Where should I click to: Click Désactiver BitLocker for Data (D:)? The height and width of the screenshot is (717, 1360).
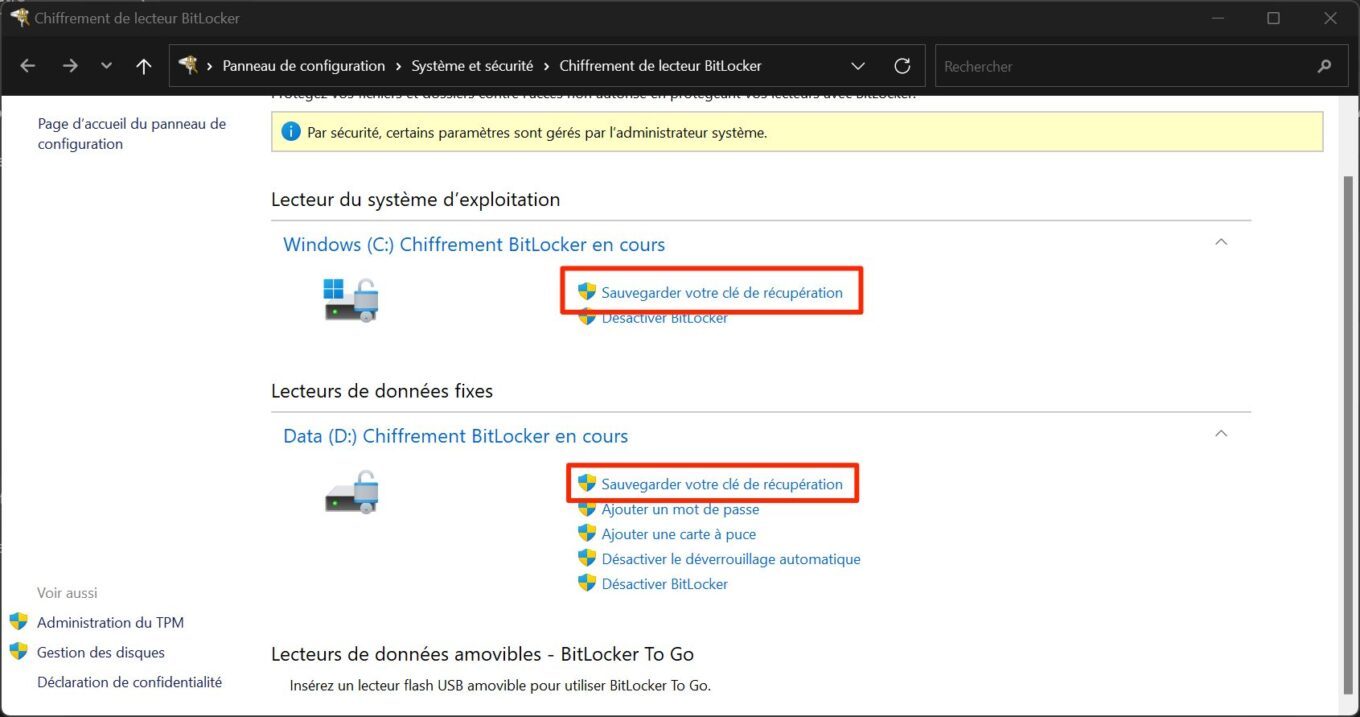tap(665, 584)
